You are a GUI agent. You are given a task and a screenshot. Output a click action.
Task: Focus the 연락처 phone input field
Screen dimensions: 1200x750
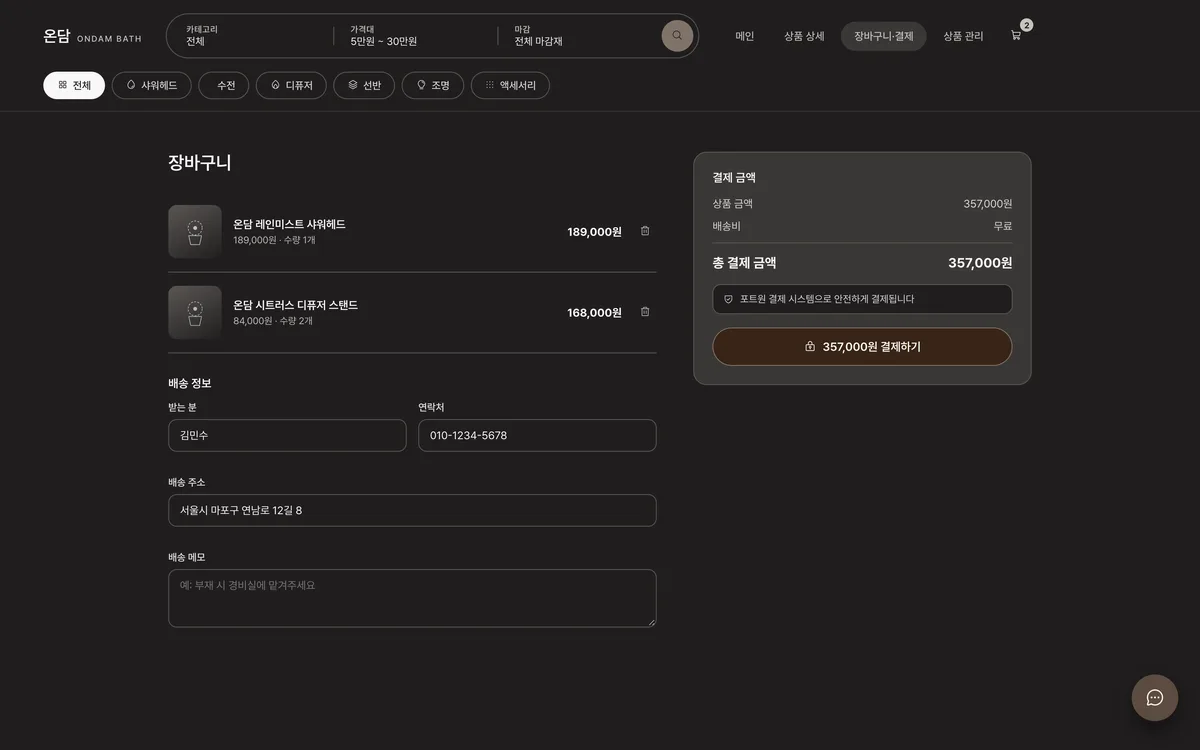point(537,435)
